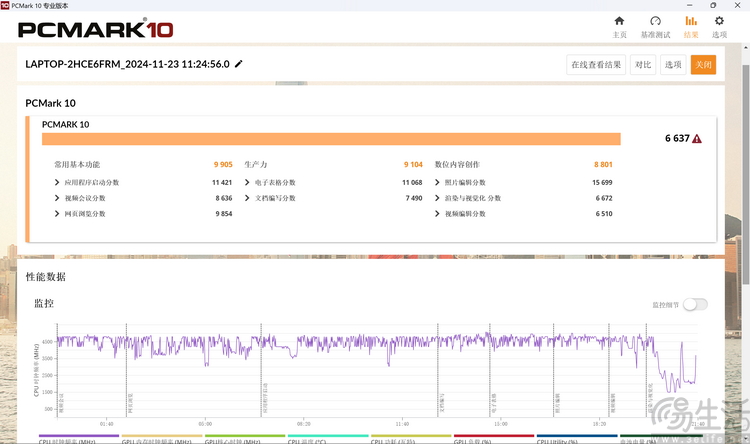Expand 渲染与视觉化分数 row

[x=437, y=198]
